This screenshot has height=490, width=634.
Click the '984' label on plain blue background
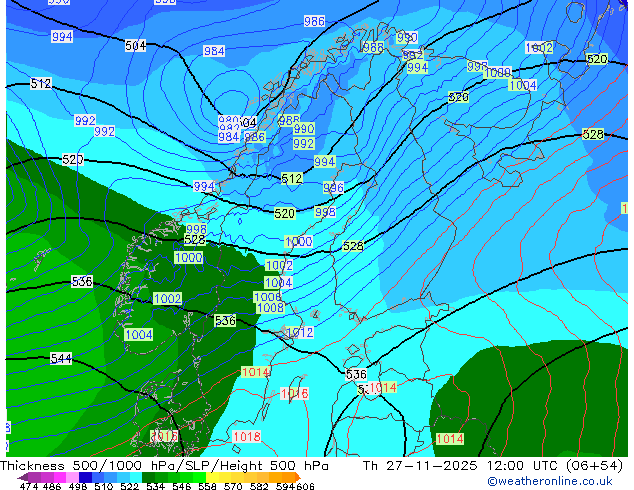(x=214, y=51)
